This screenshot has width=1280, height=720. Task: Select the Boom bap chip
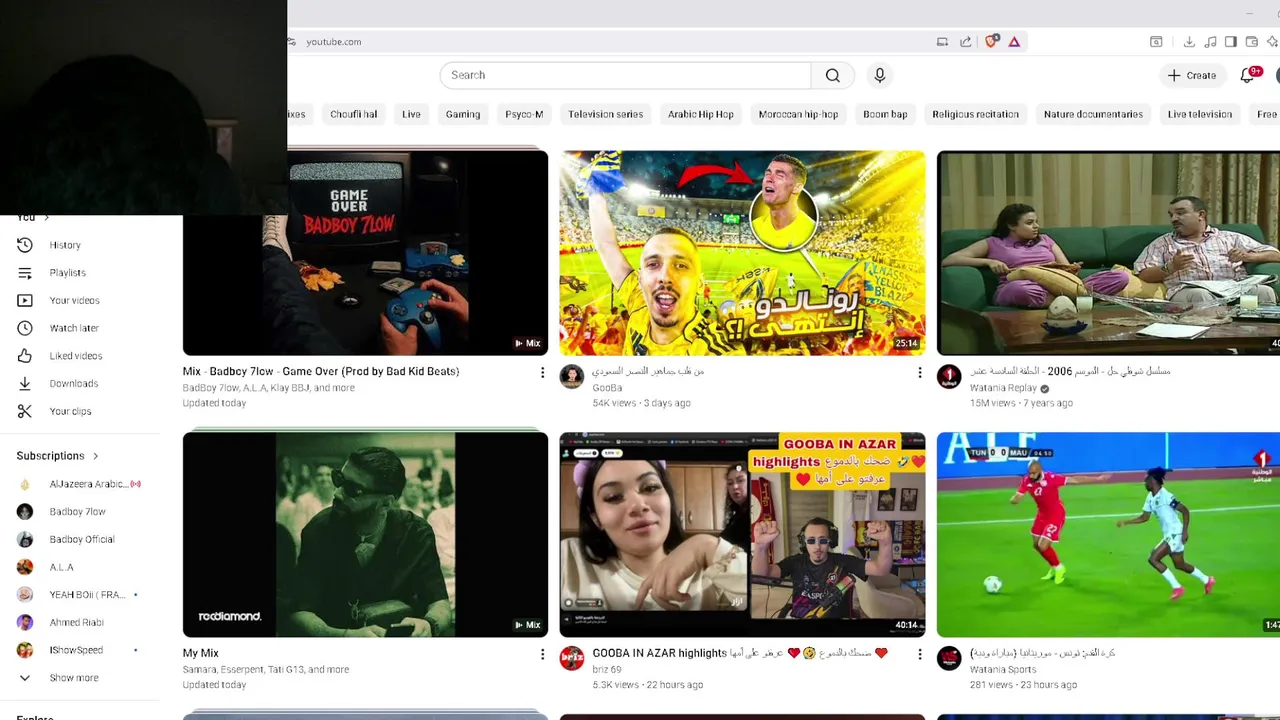click(885, 114)
